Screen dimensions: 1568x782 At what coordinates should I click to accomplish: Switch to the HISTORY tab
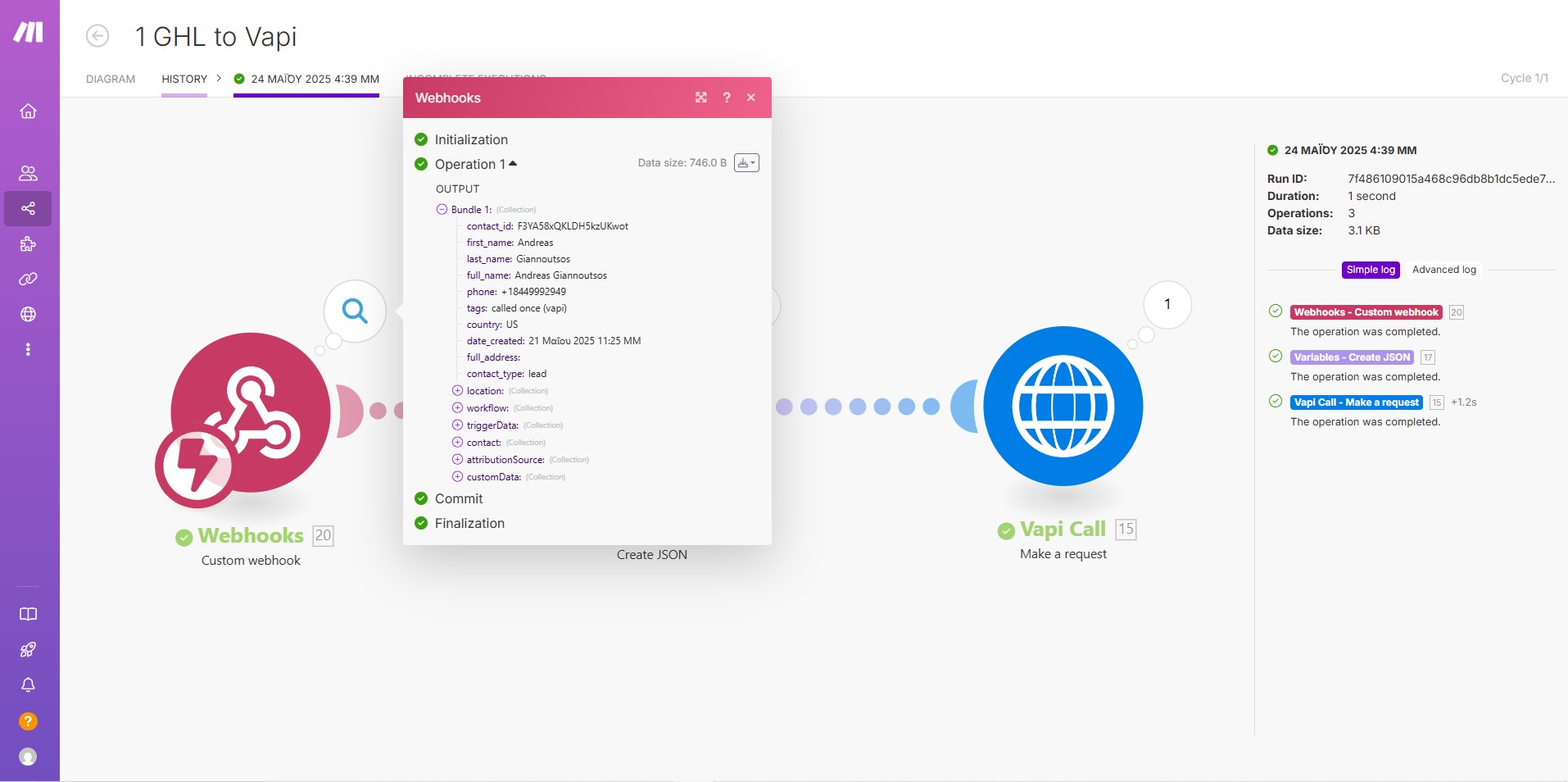(x=184, y=80)
